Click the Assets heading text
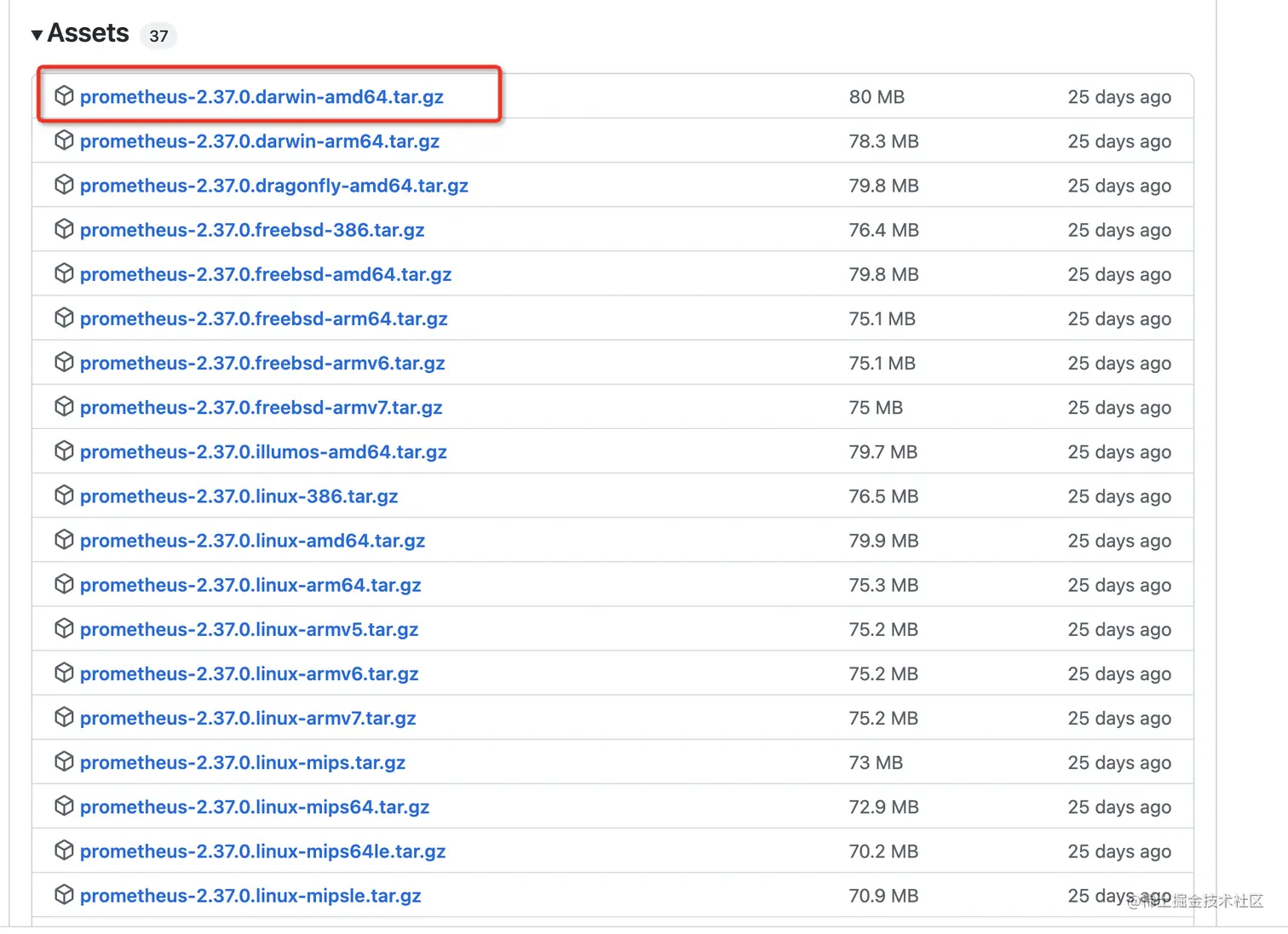The width and height of the screenshot is (1288, 934). coord(88,33)
